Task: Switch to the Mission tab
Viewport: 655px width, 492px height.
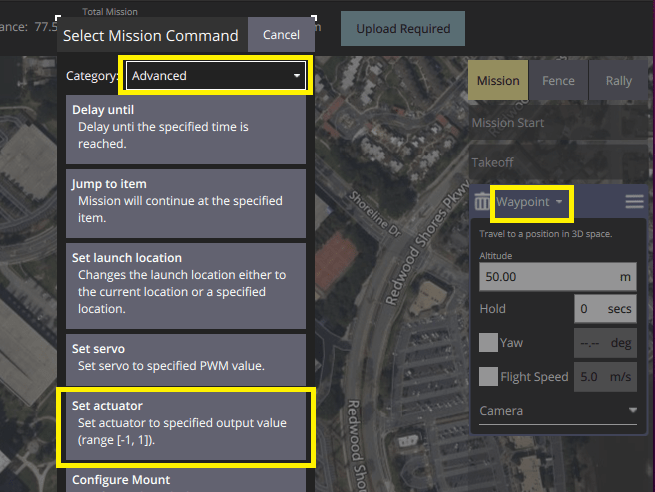Action: [x=498, y=81]
